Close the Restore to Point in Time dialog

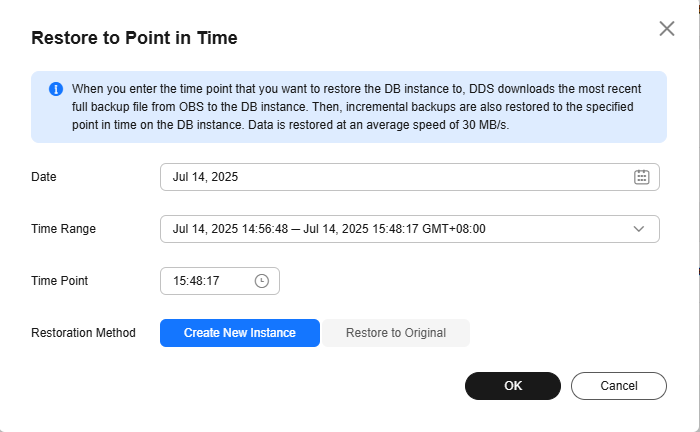pos(667,29)
